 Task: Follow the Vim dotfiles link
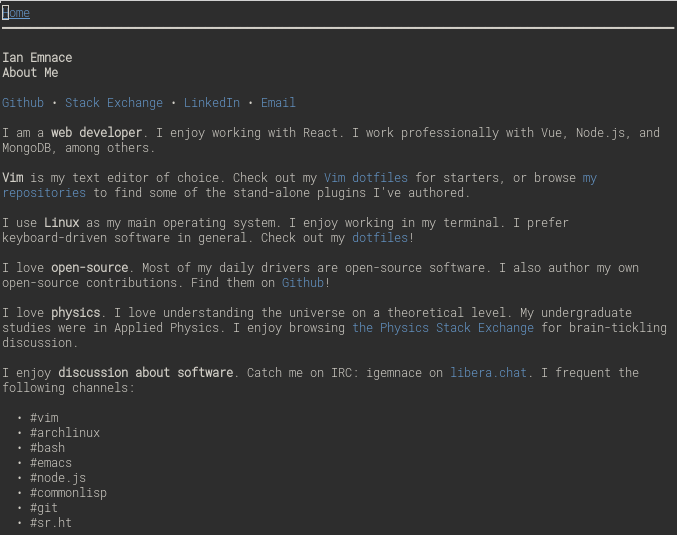coord(366,178)
